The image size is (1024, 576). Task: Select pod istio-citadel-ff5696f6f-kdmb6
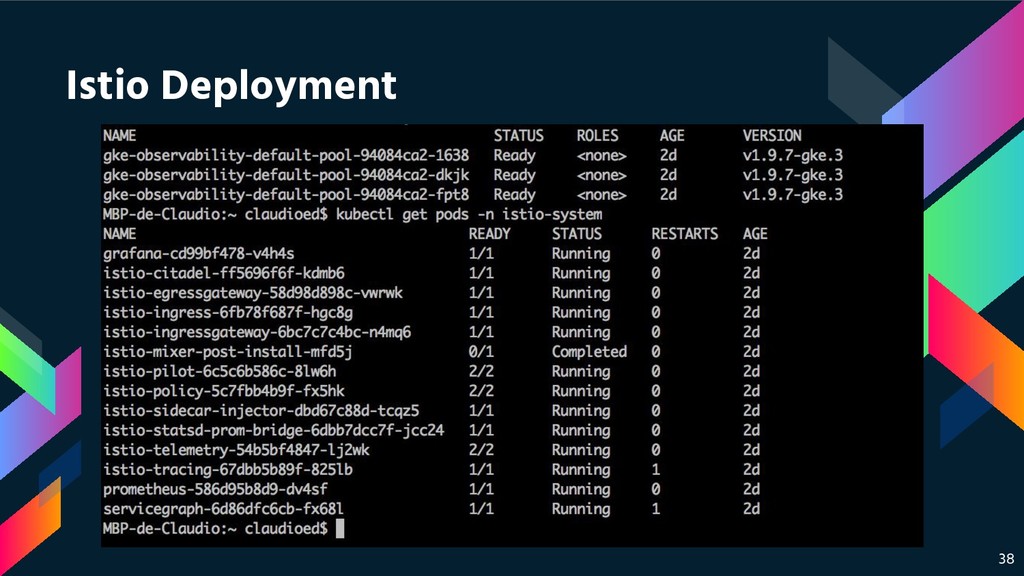(x=223, y=273)
